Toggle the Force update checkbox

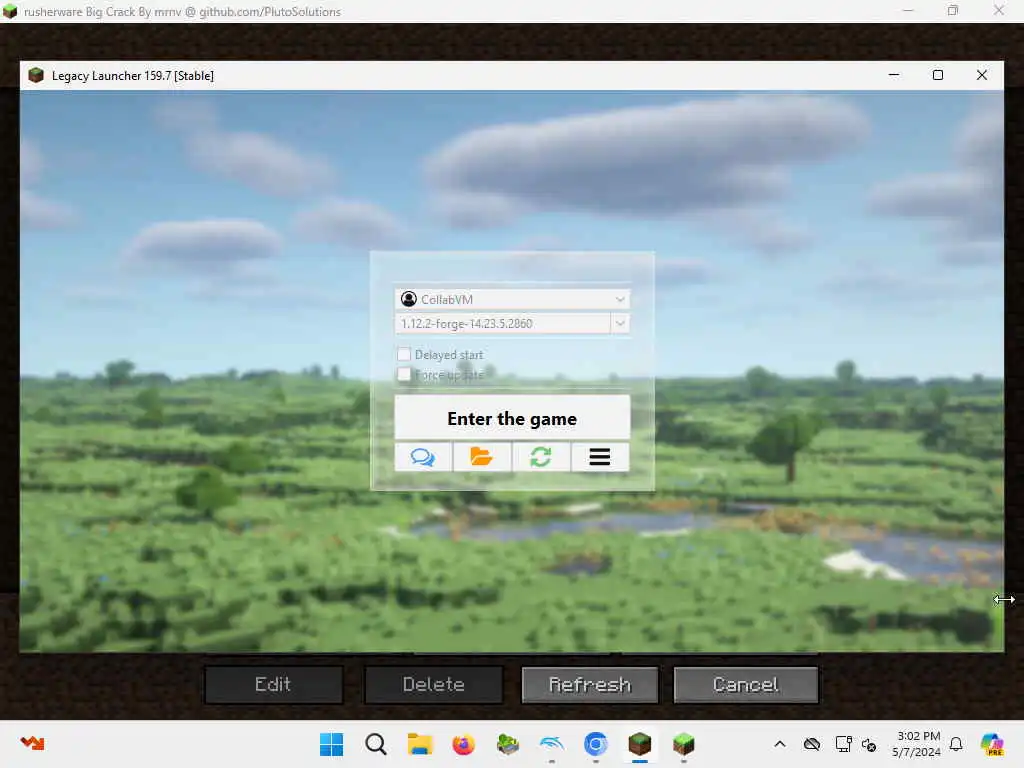coord(404,374)
